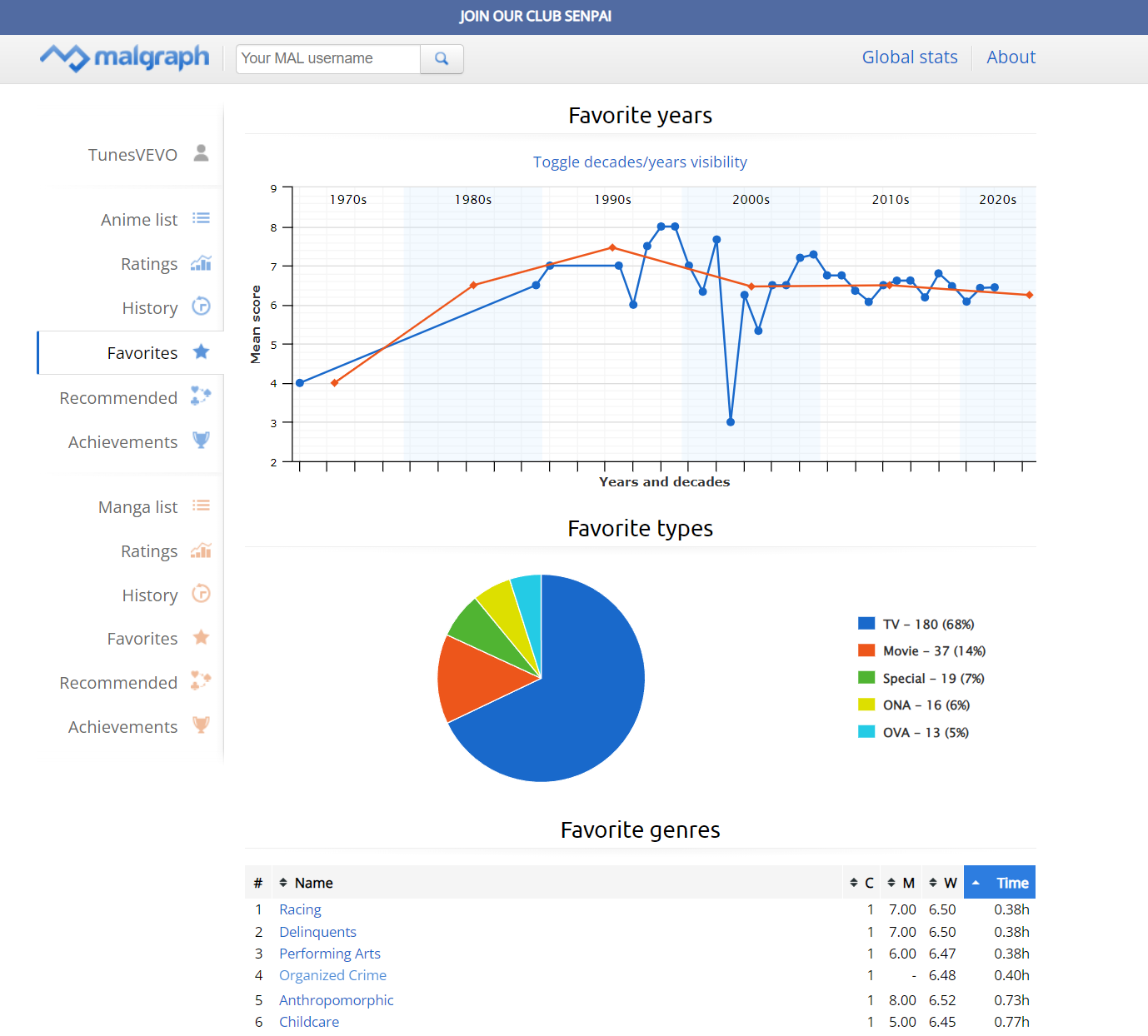
Task: Click the anime Ratings bar chart icon
Action: pyautogui.click(x=201, y=263)
